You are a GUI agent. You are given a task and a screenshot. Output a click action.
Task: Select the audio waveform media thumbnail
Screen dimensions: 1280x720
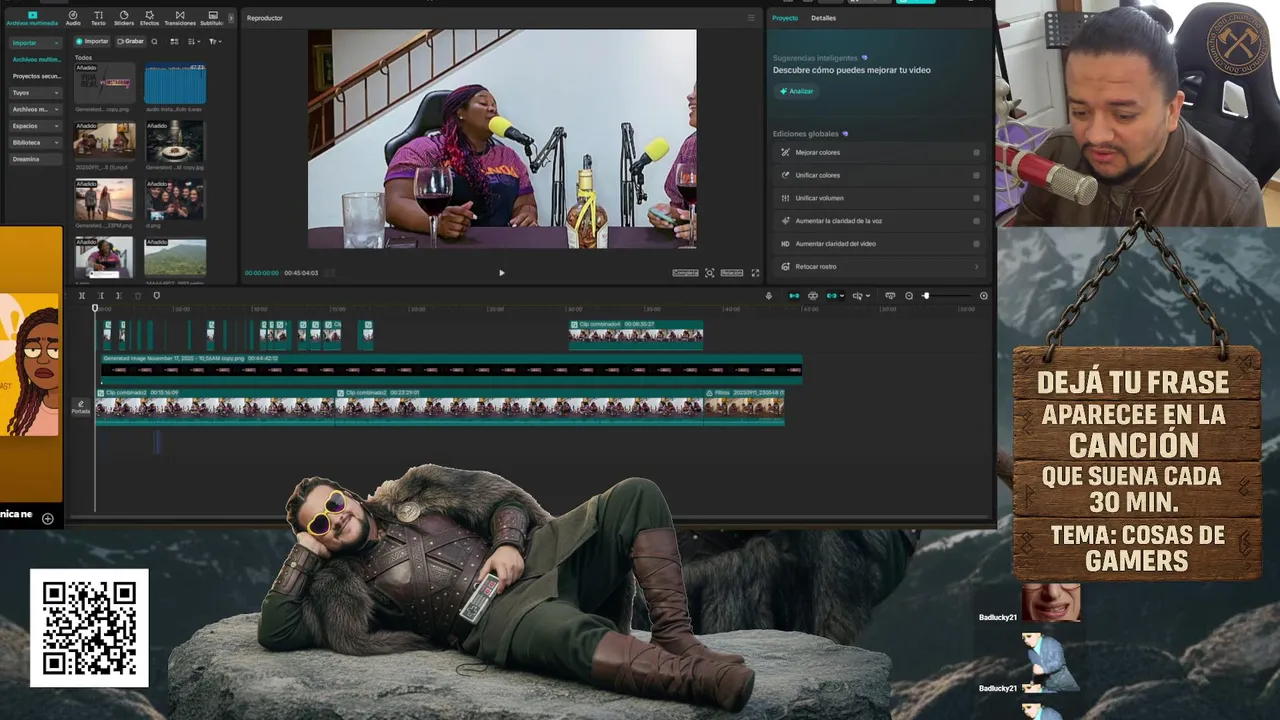point(175,85)
